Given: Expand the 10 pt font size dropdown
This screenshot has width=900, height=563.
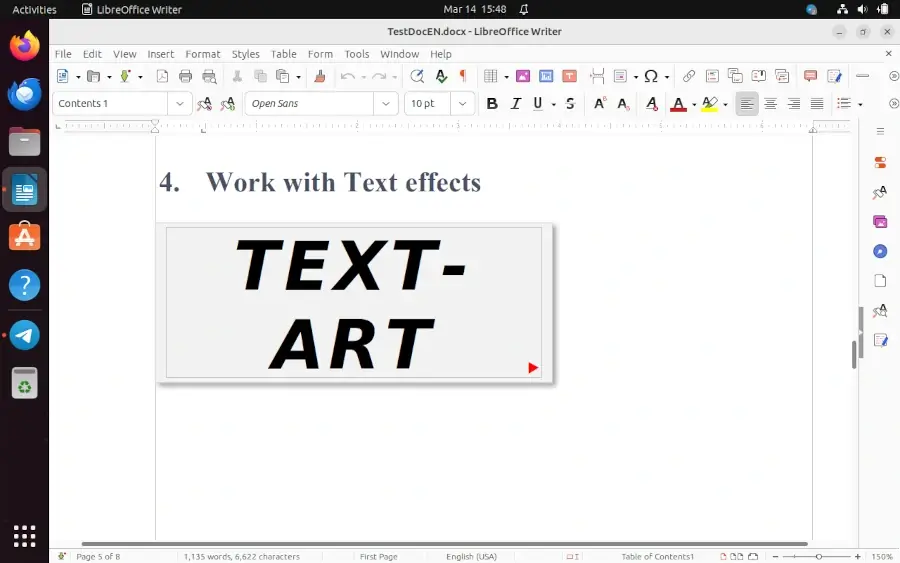Looking at the screenshot, I should pyautogui.click(x=462, y=104).
